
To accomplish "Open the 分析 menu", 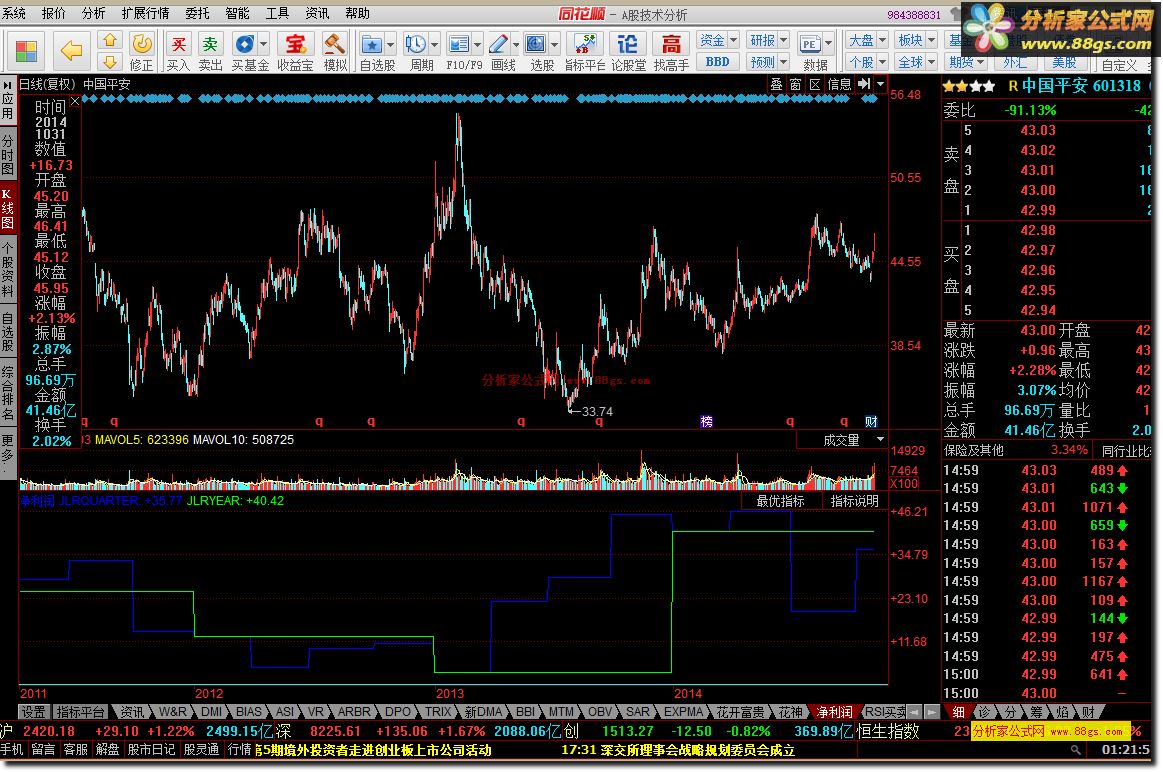I will point(93,13).
